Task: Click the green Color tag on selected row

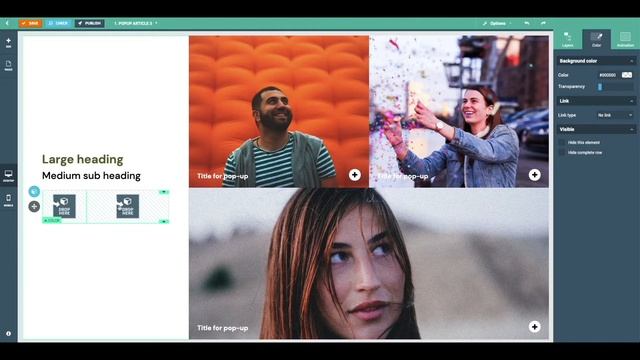Action: coord(52,220)
